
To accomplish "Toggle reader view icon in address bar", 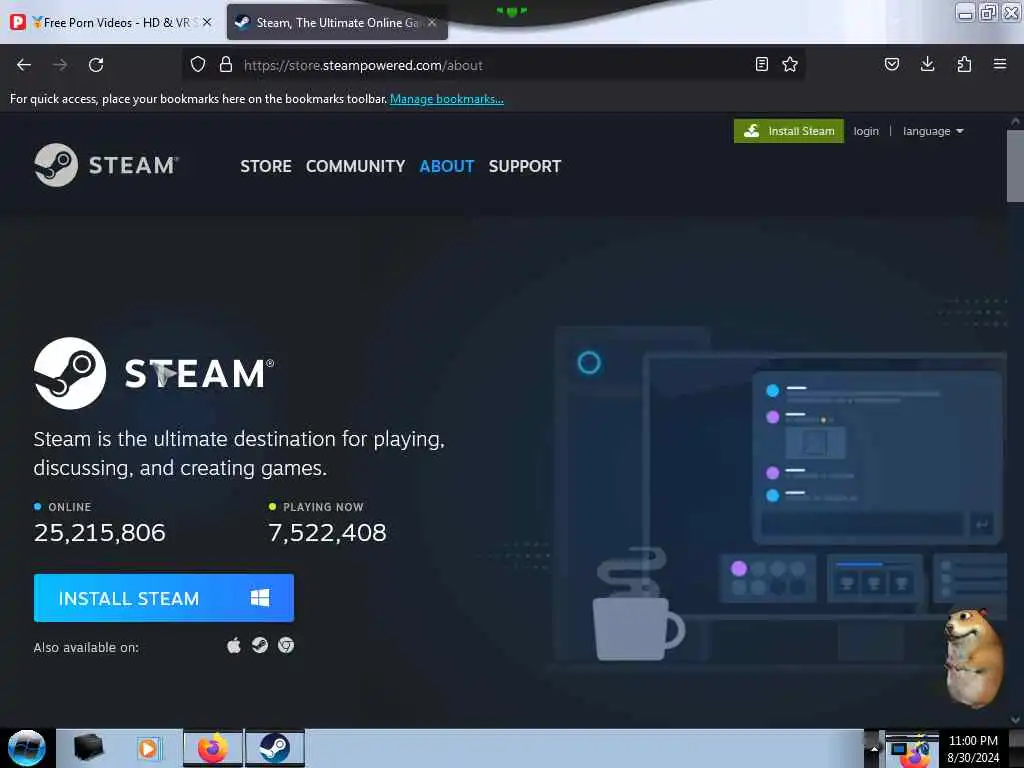I will (x=761, y=64).
